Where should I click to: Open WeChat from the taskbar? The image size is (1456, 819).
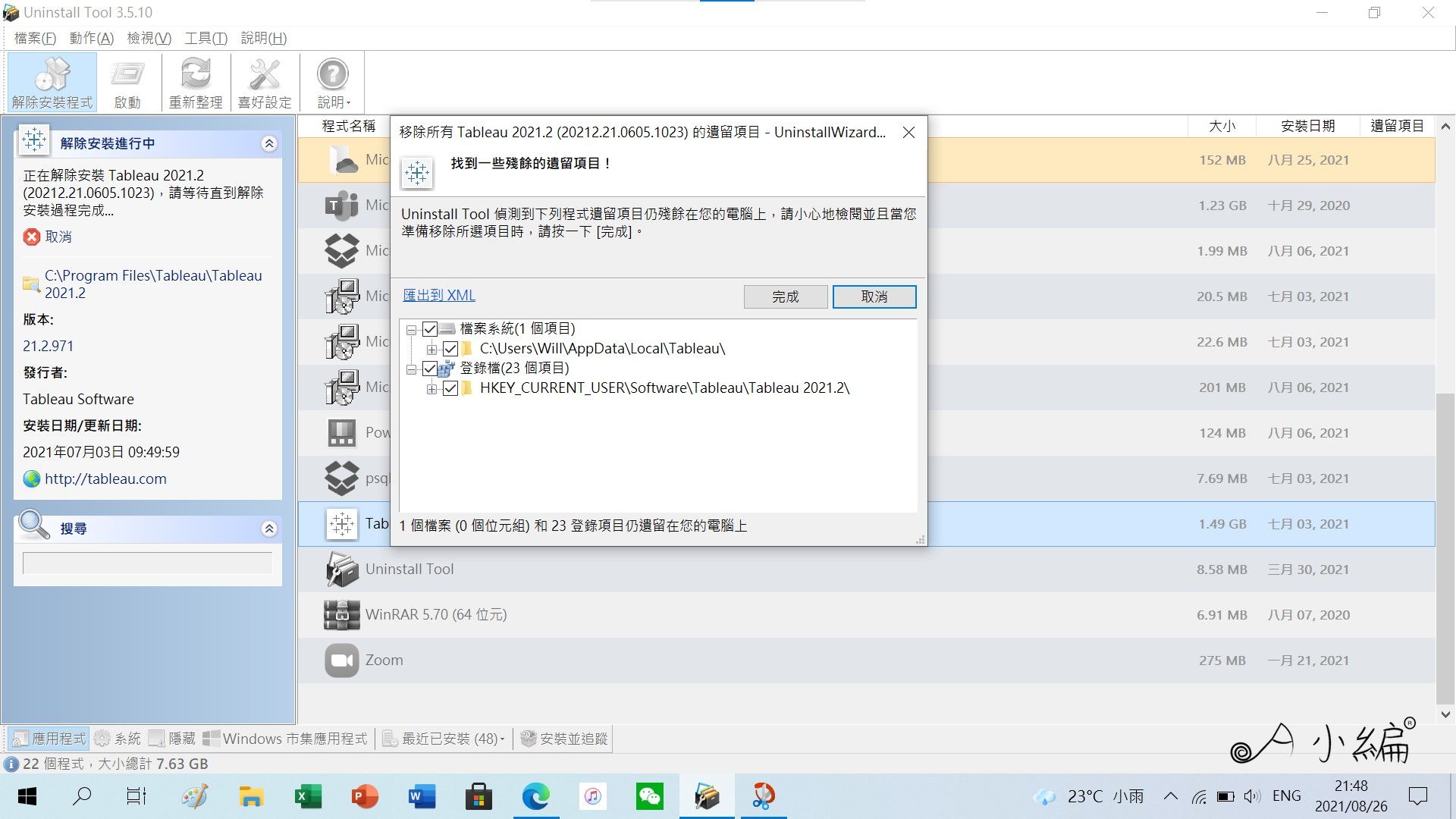pos(649,796)
